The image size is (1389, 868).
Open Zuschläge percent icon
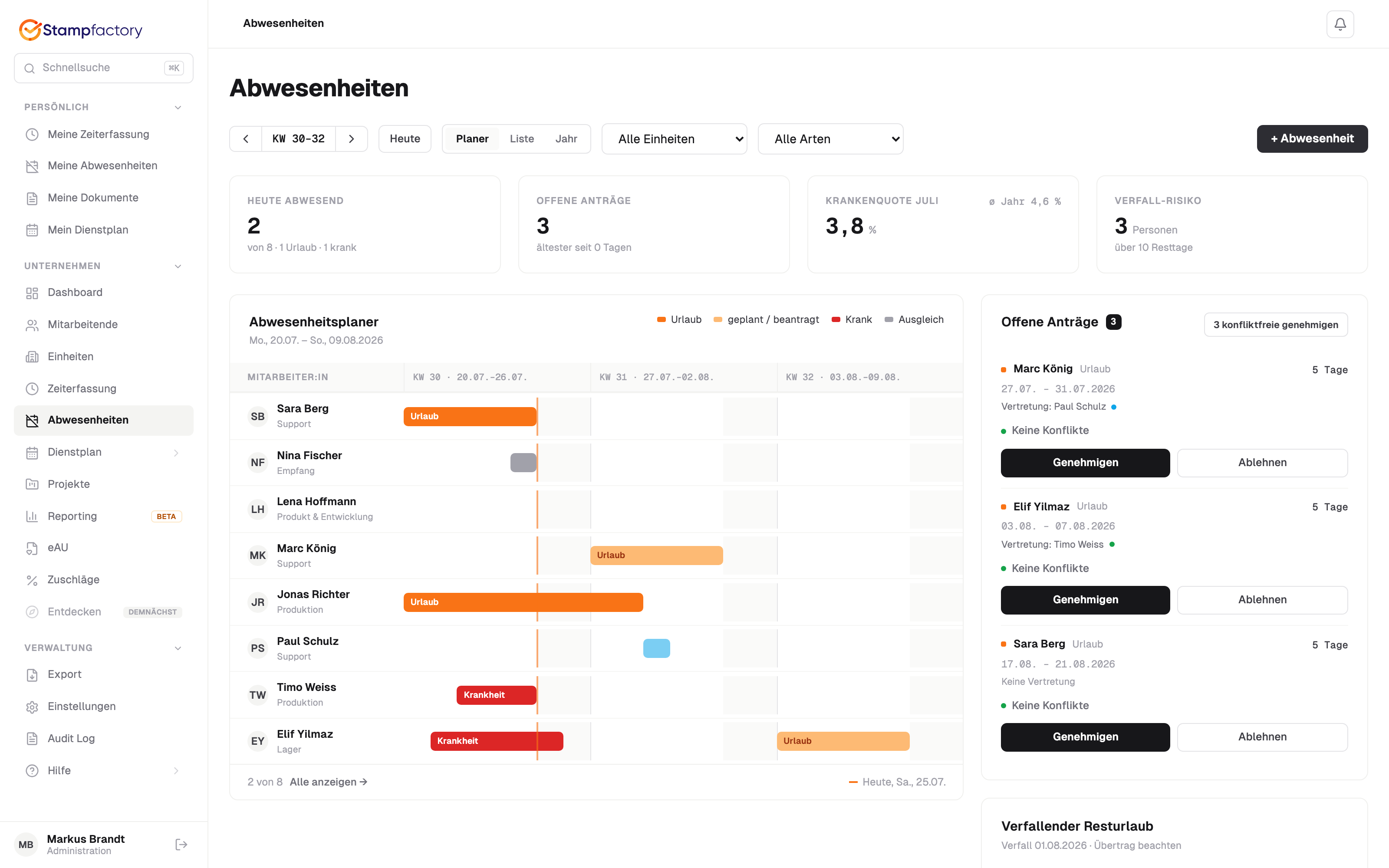coord(32,580)
